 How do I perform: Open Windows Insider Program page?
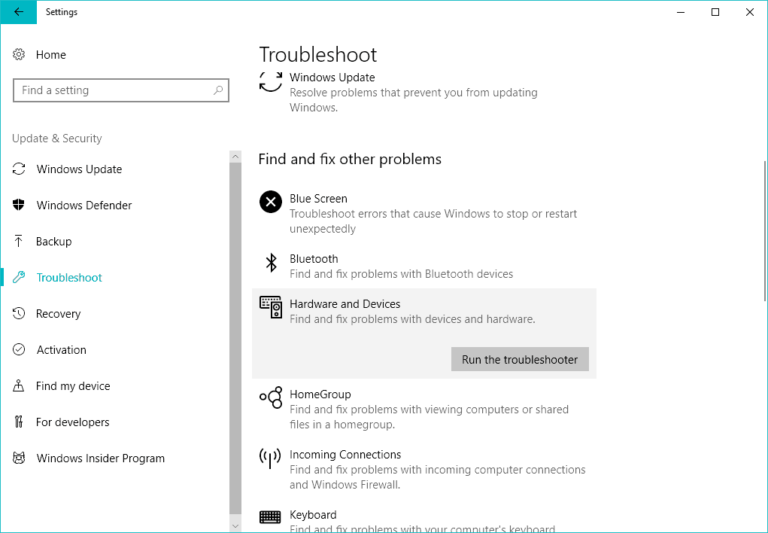[100, 458]
